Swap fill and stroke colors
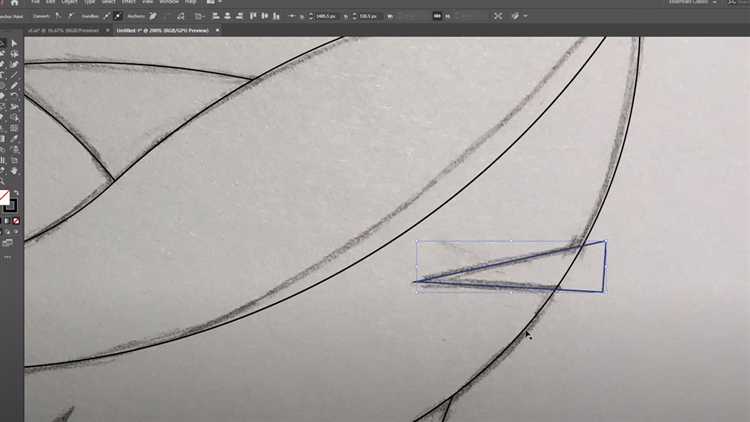Viewport: 750px width, 422px height. click(x=16, y=193)
